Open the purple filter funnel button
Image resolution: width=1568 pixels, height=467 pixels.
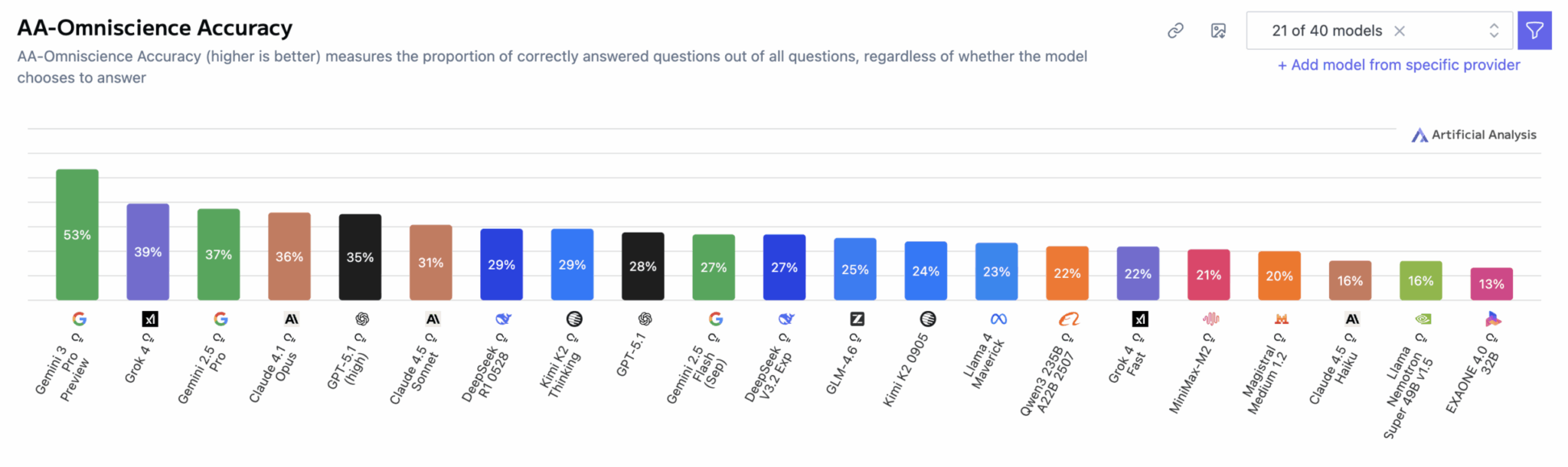coord(1534,31)
